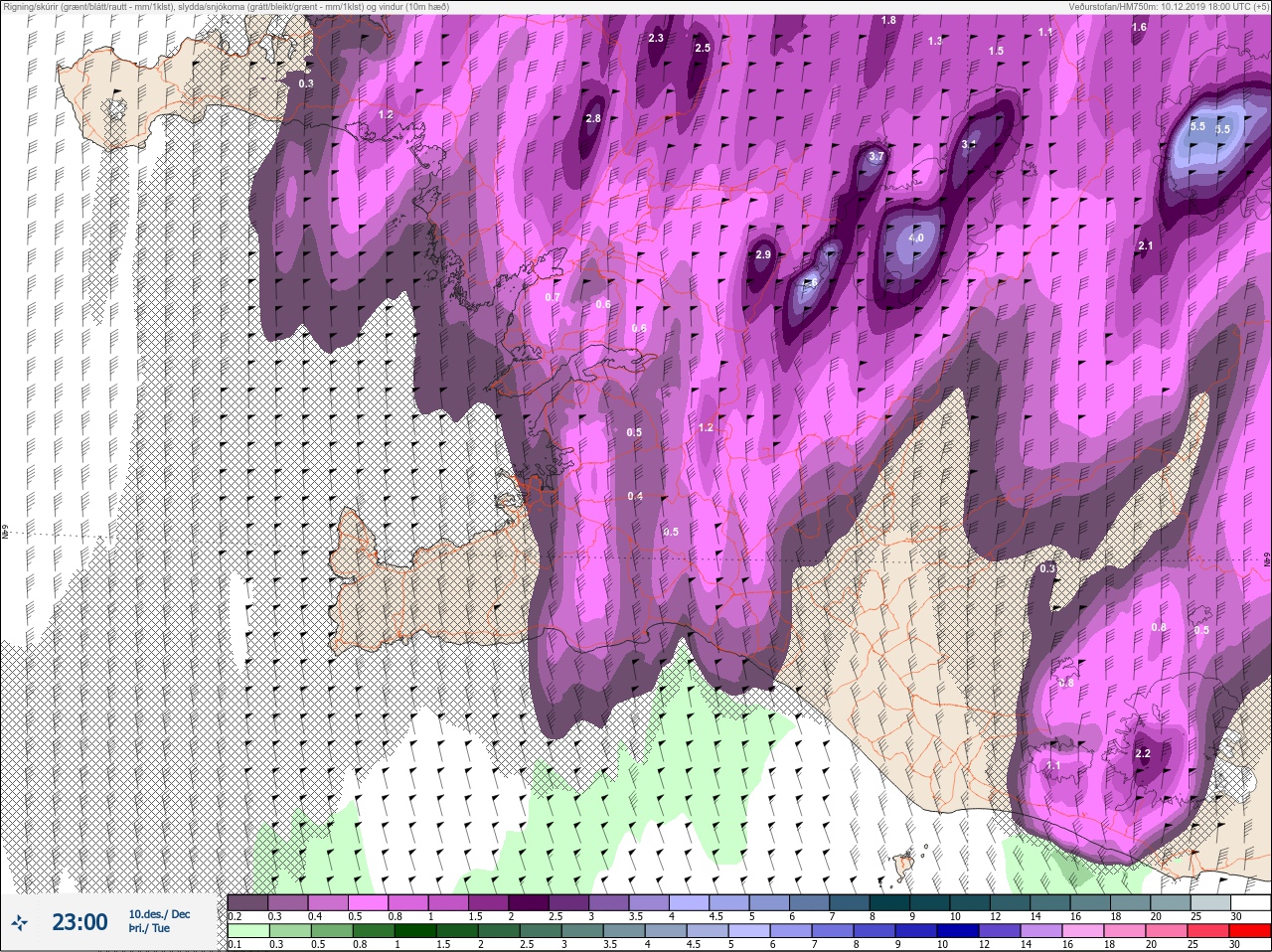Select upper-scale dark teal swatch between 9 and 10

[932, 902]
